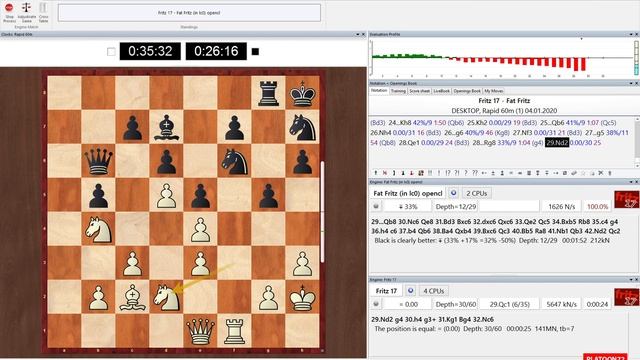Switch to the LiveBook tab
Viewport: 640px width, 360px height.
[x=442, y=91]
